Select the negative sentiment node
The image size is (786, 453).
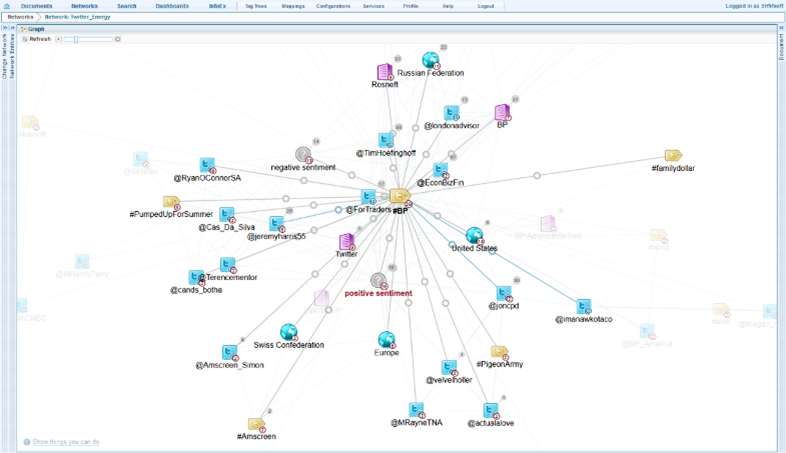303,155
